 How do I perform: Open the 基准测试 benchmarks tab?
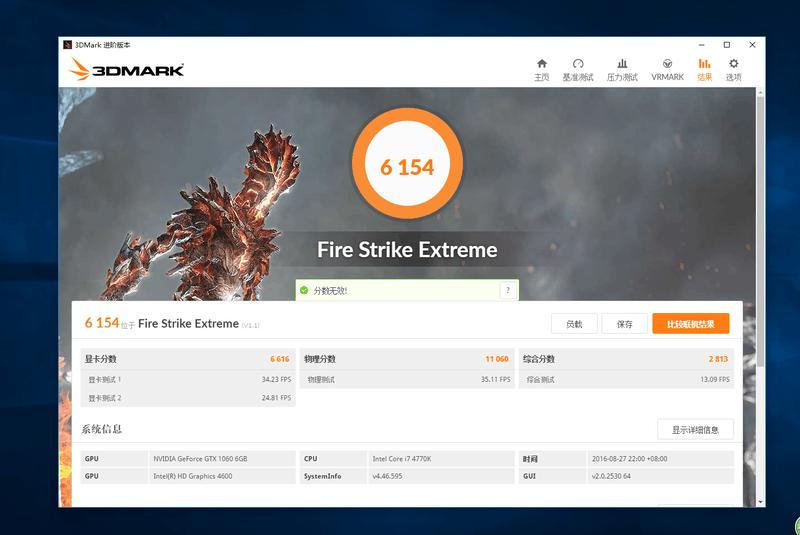pyautogui.click(x=578, y=70)
